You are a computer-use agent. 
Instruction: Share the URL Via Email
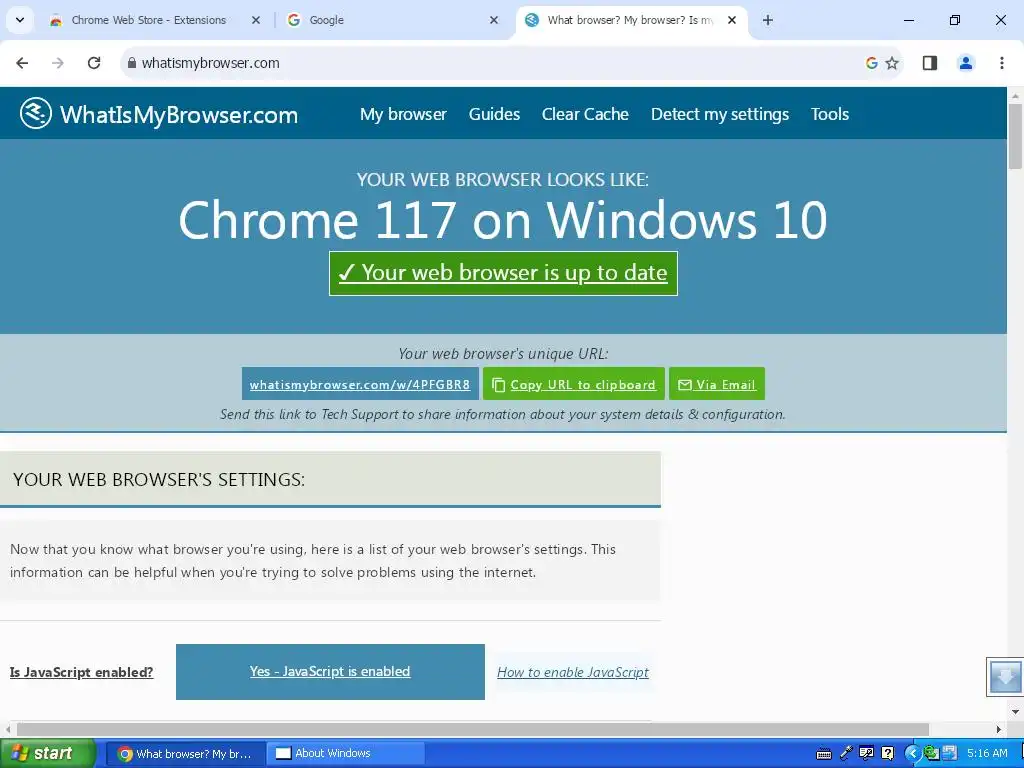(x=716, y=384)
